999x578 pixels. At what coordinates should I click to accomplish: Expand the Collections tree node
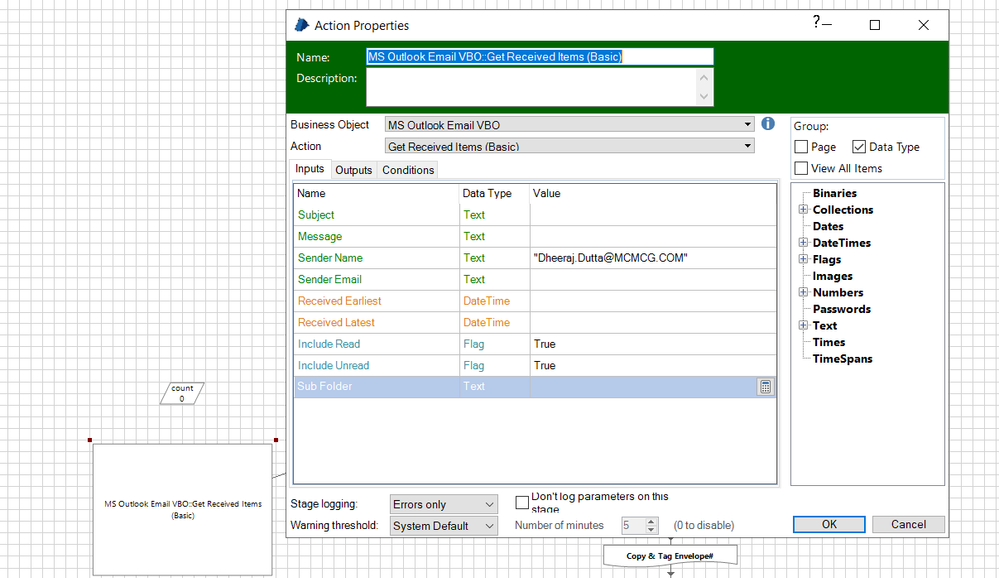803,210
